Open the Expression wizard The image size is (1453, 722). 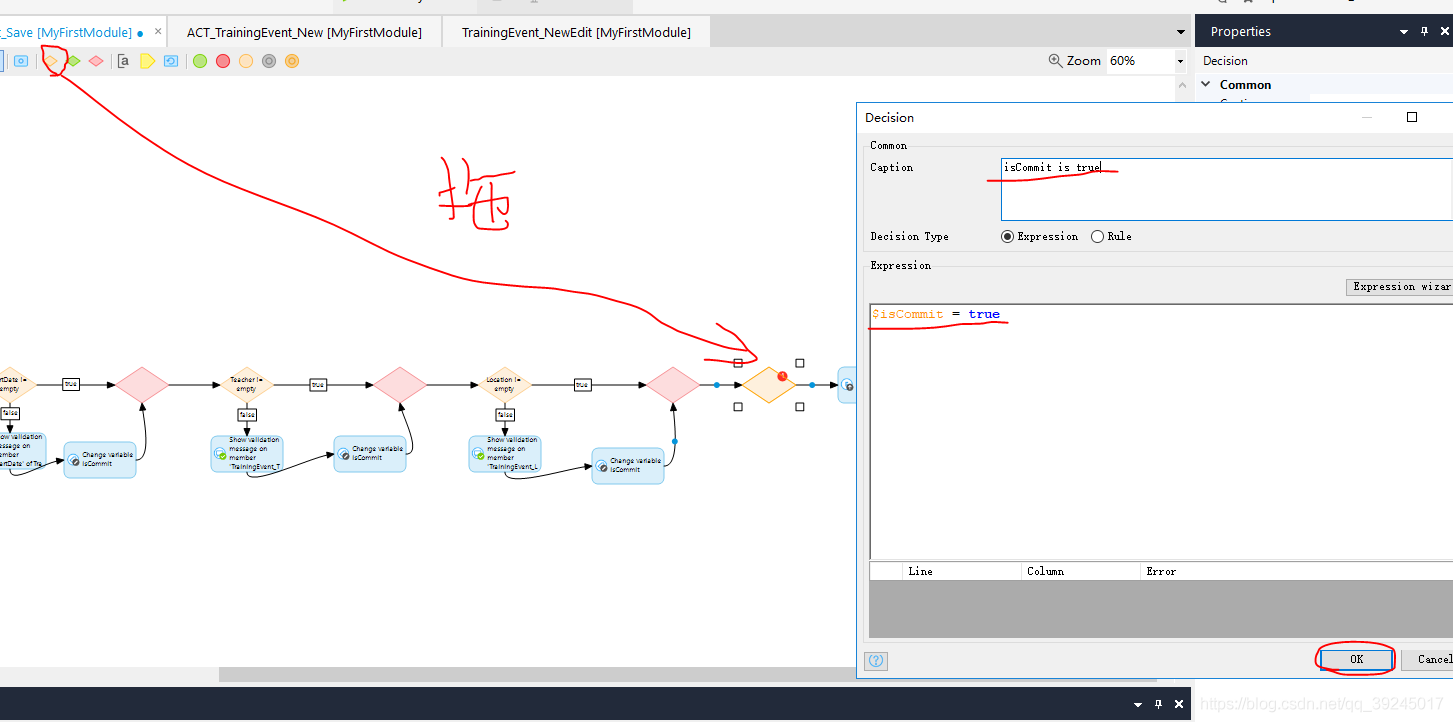pyautogui.click(x=1400, y=287)
